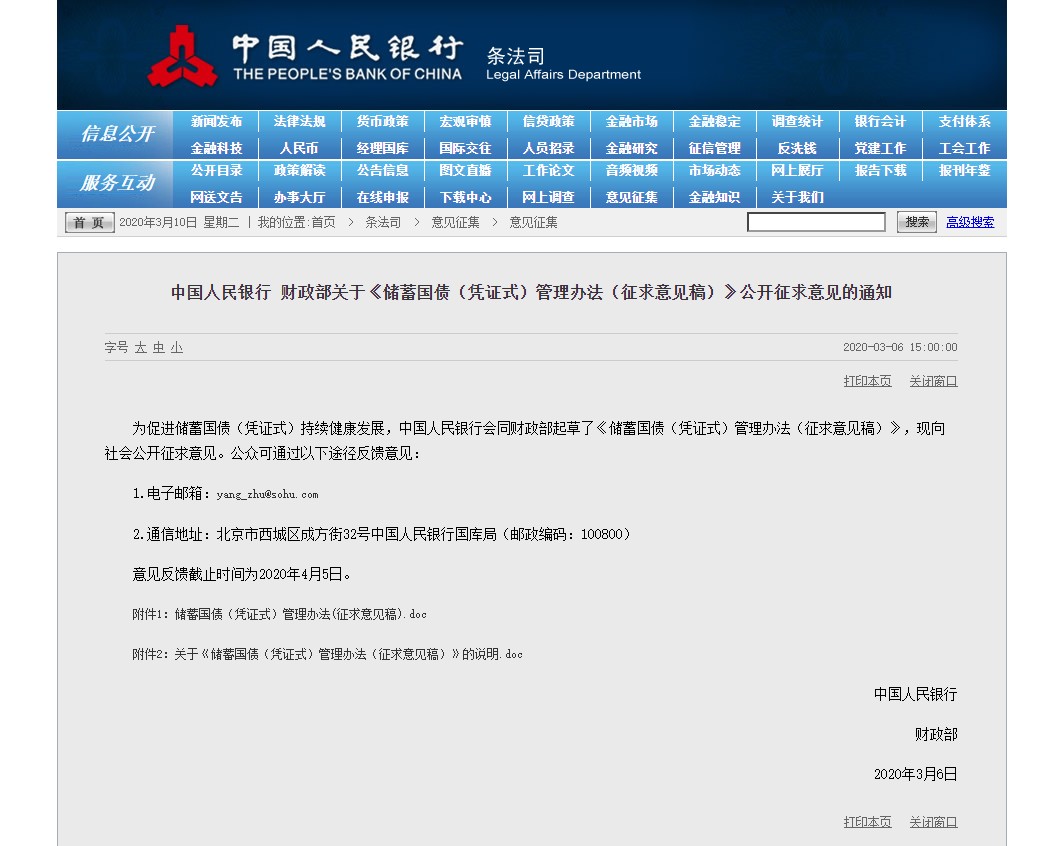The width and height of the screenshot is (1062, 846).
Task: Set font size to small (小)
Action: pyautogui.click(x=176, y=348)
